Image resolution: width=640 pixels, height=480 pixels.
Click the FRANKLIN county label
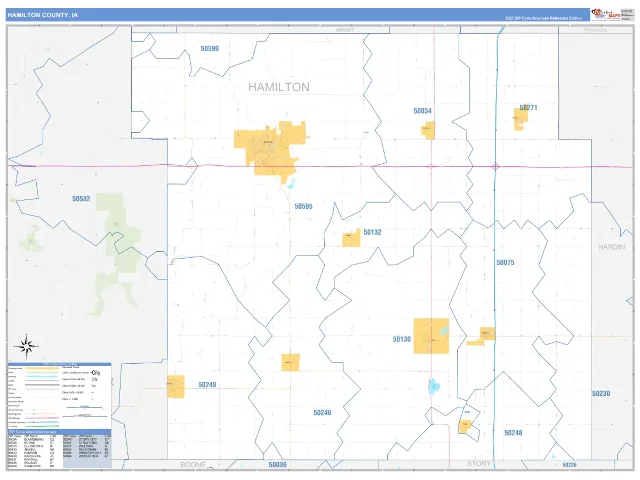pos(595,30)
